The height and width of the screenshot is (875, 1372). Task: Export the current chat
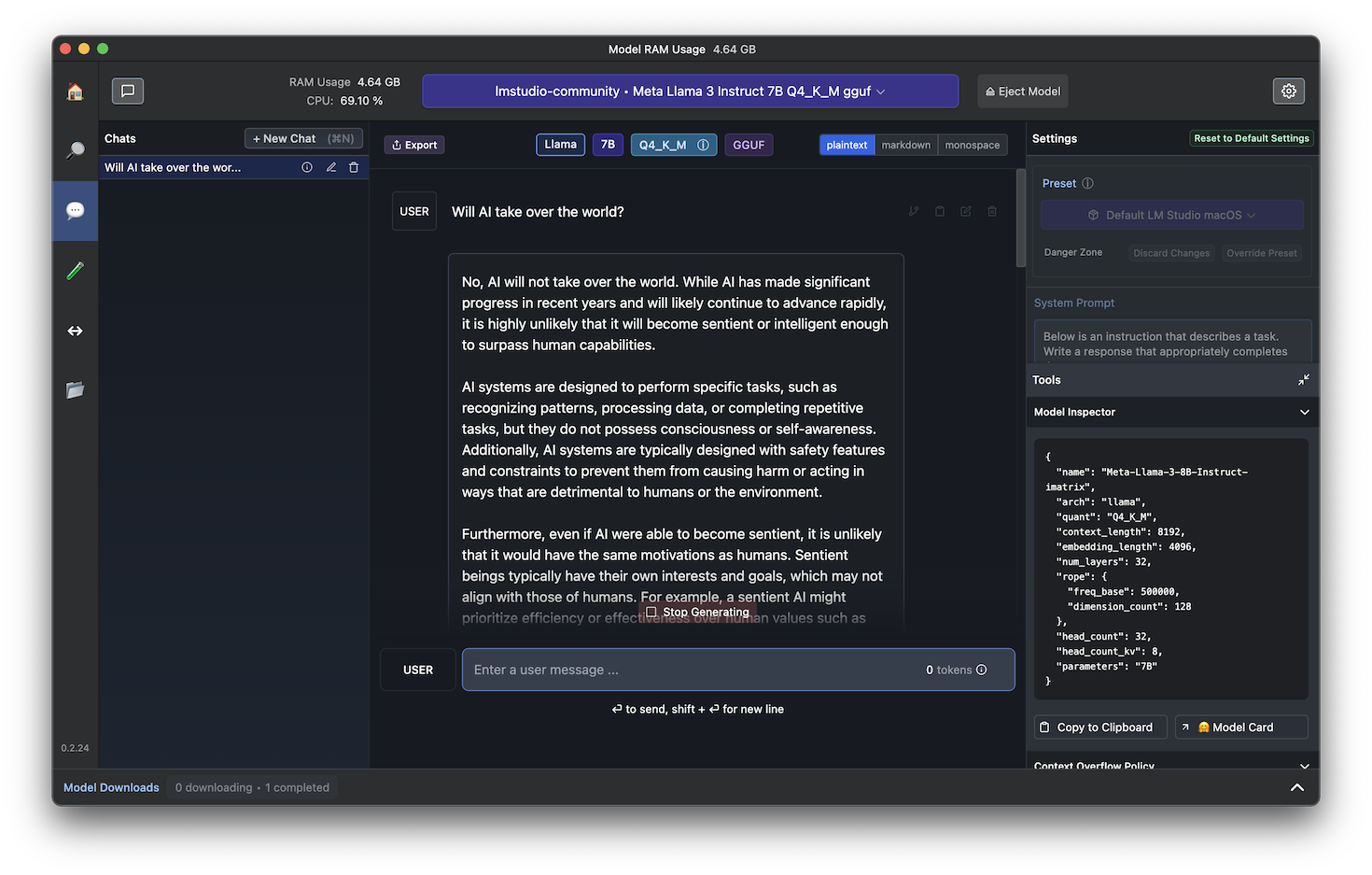(x=414, y=145)
